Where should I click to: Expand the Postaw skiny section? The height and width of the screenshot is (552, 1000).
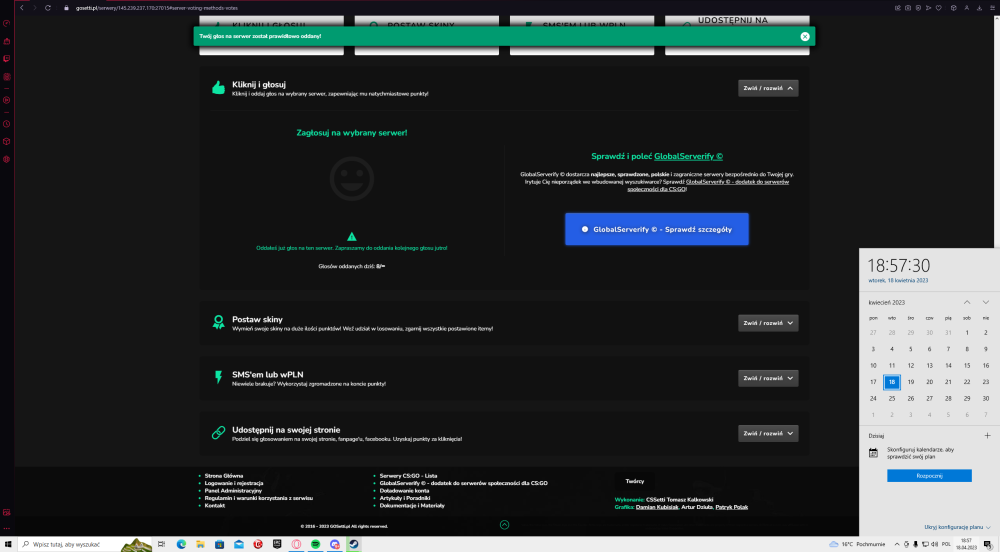point(768,323)
